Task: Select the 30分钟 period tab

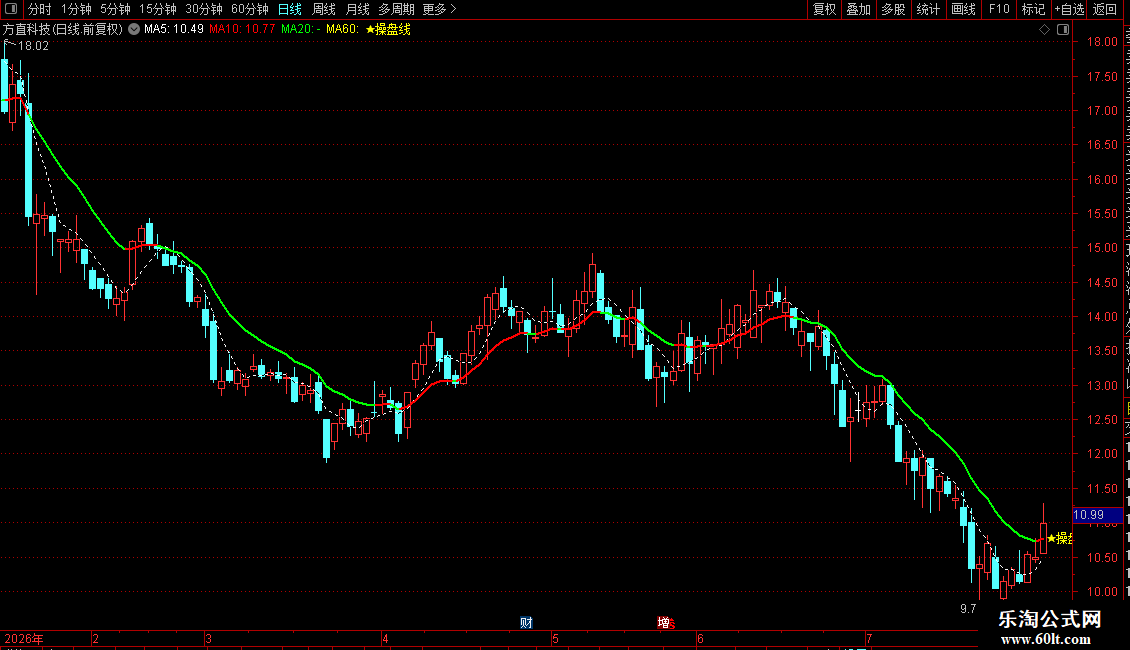Action: pyautogui.click(x=204, y=9)
